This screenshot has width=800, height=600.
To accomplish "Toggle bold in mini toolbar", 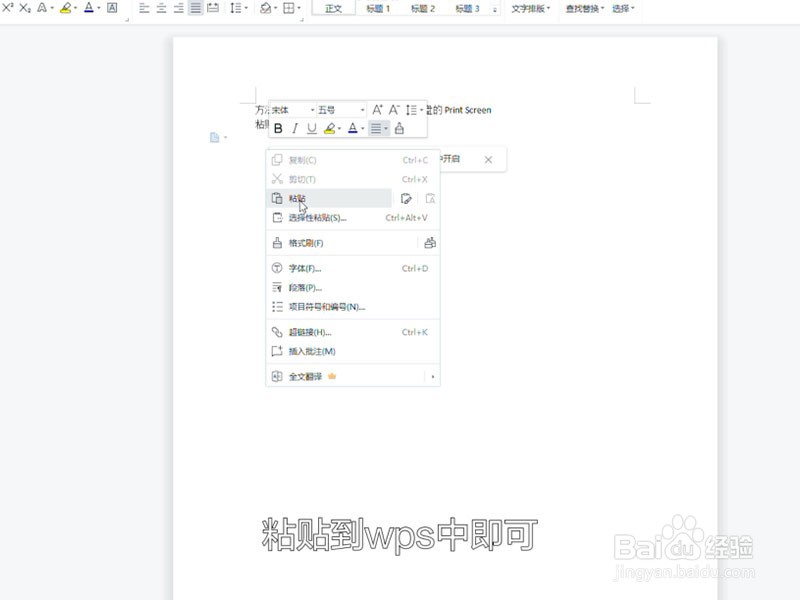I will pos(278,128).
